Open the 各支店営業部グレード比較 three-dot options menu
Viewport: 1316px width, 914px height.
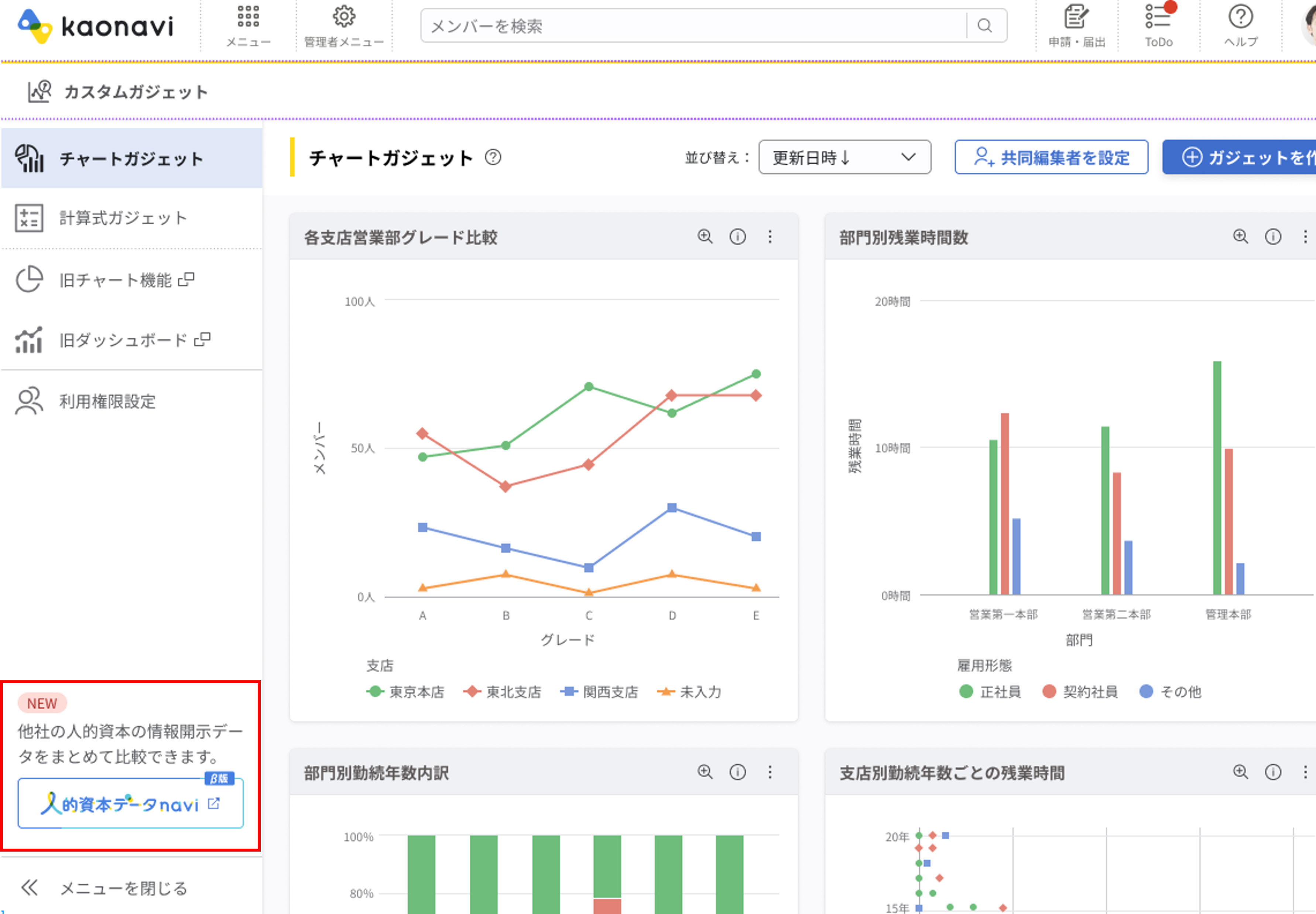[770, 236]
